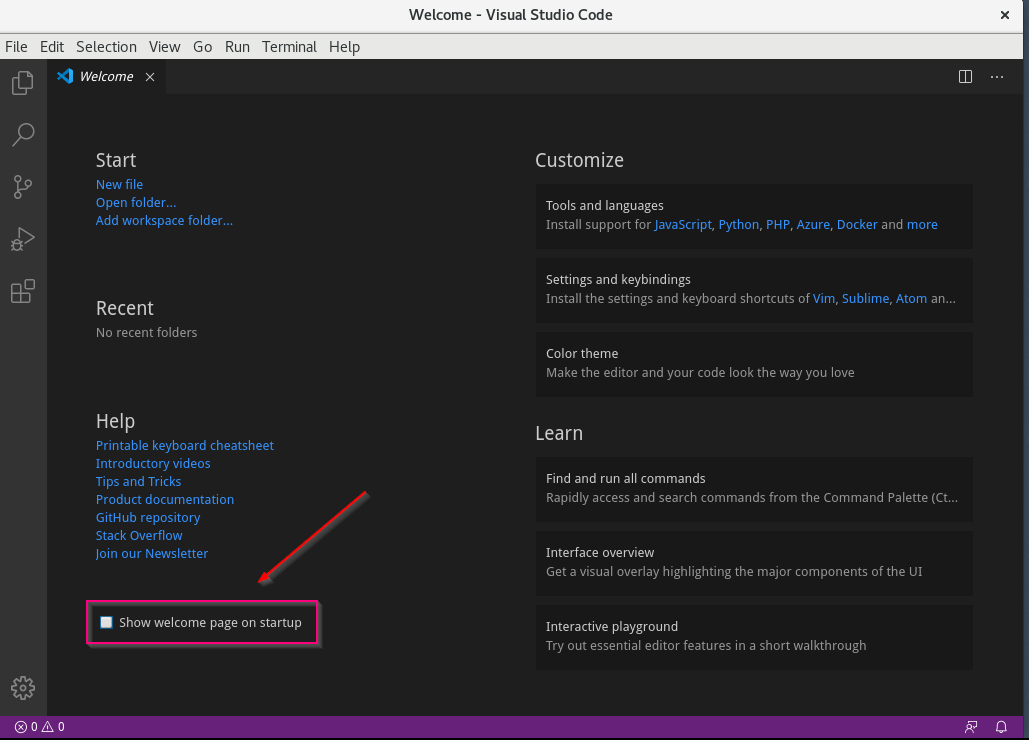The image size is (1029, 740).
Task: Open the Printable keyboard cheatsheet link
Action: tap(184, 445)
